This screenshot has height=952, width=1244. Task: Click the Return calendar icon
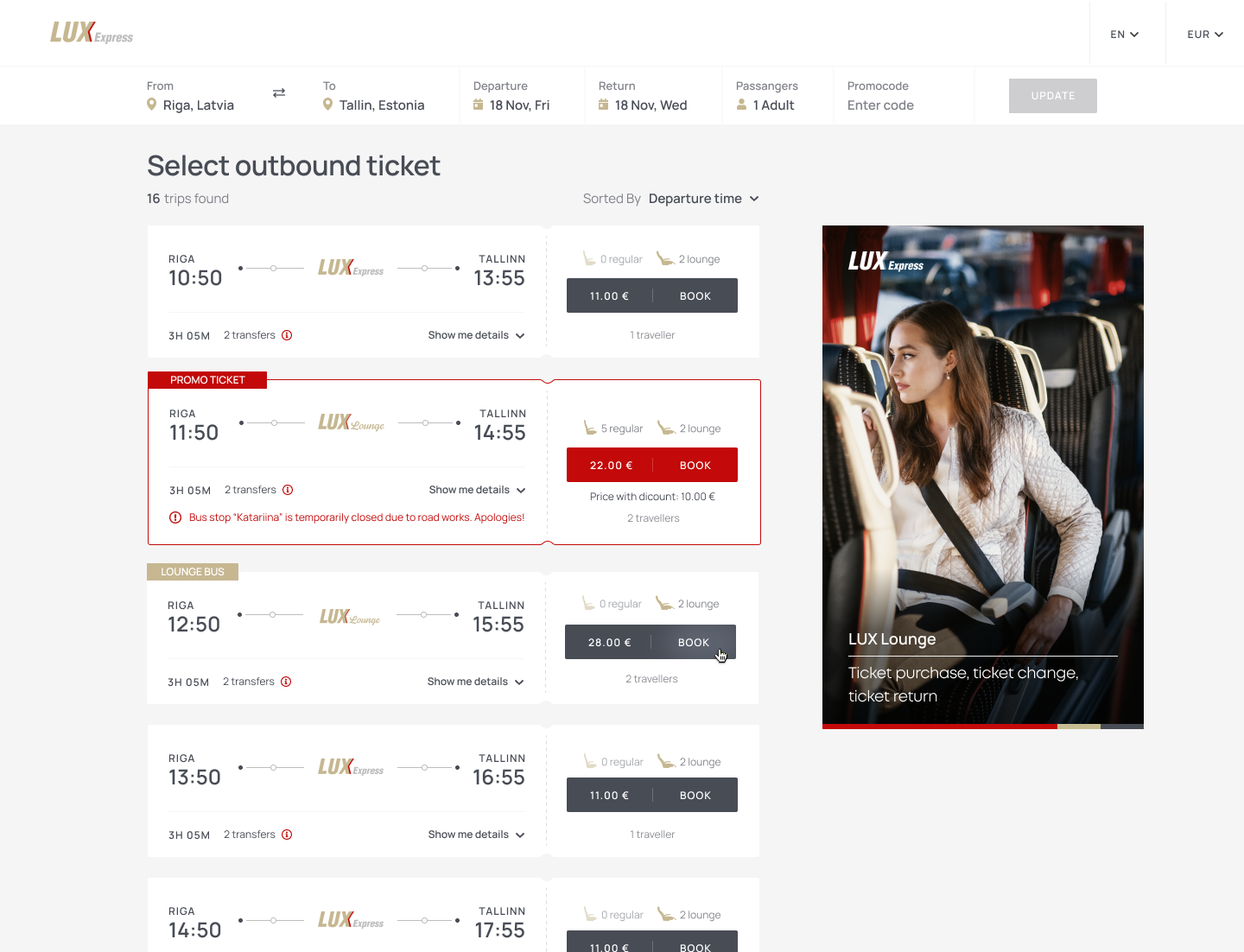tap(604, 105)
